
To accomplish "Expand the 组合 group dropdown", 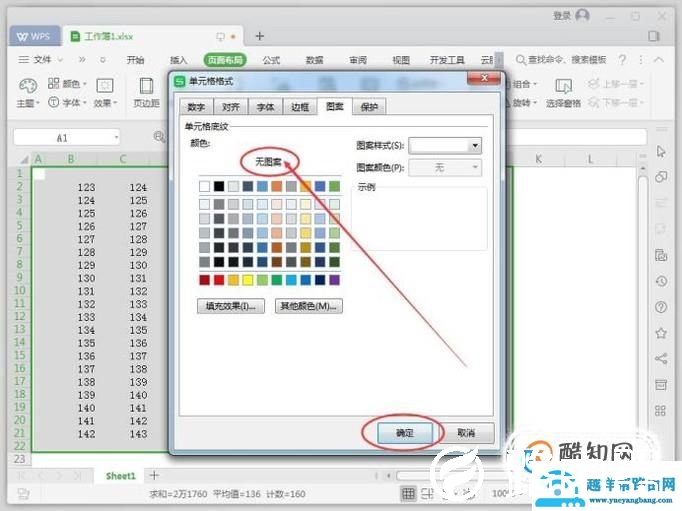I will [535, 83].
